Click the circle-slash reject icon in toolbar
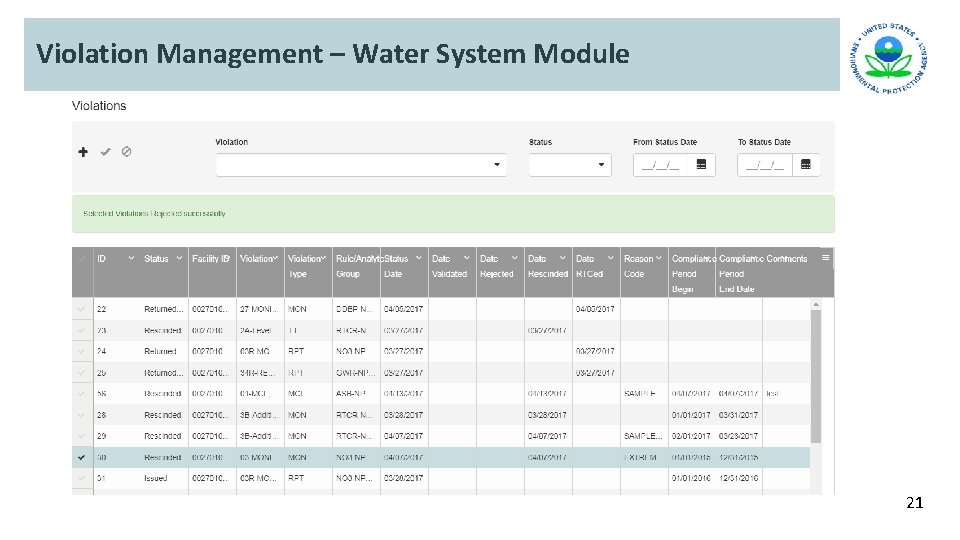The height and width of the screenshot is (540, 960). point(127,152)
